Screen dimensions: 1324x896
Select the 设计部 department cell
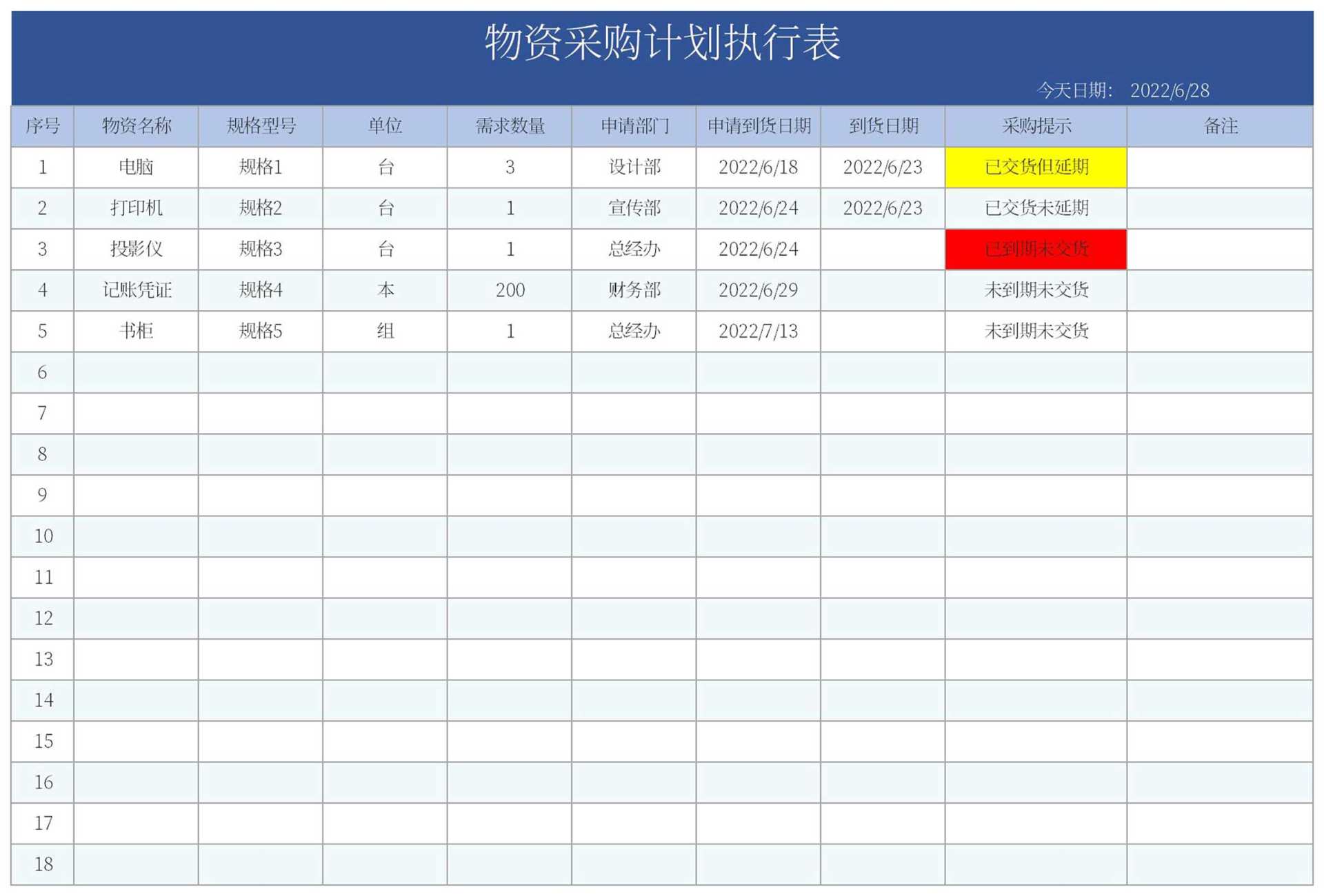pos(634,167)
